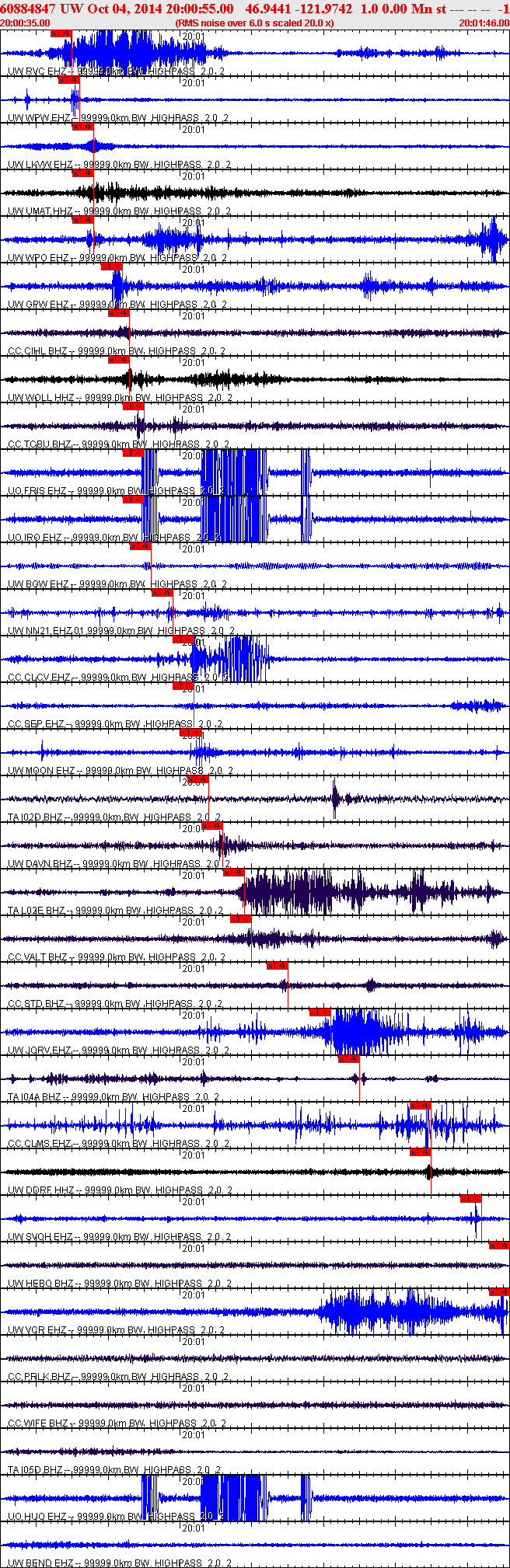Click the red pick marker on GPW trace

[x=112, y=267]
